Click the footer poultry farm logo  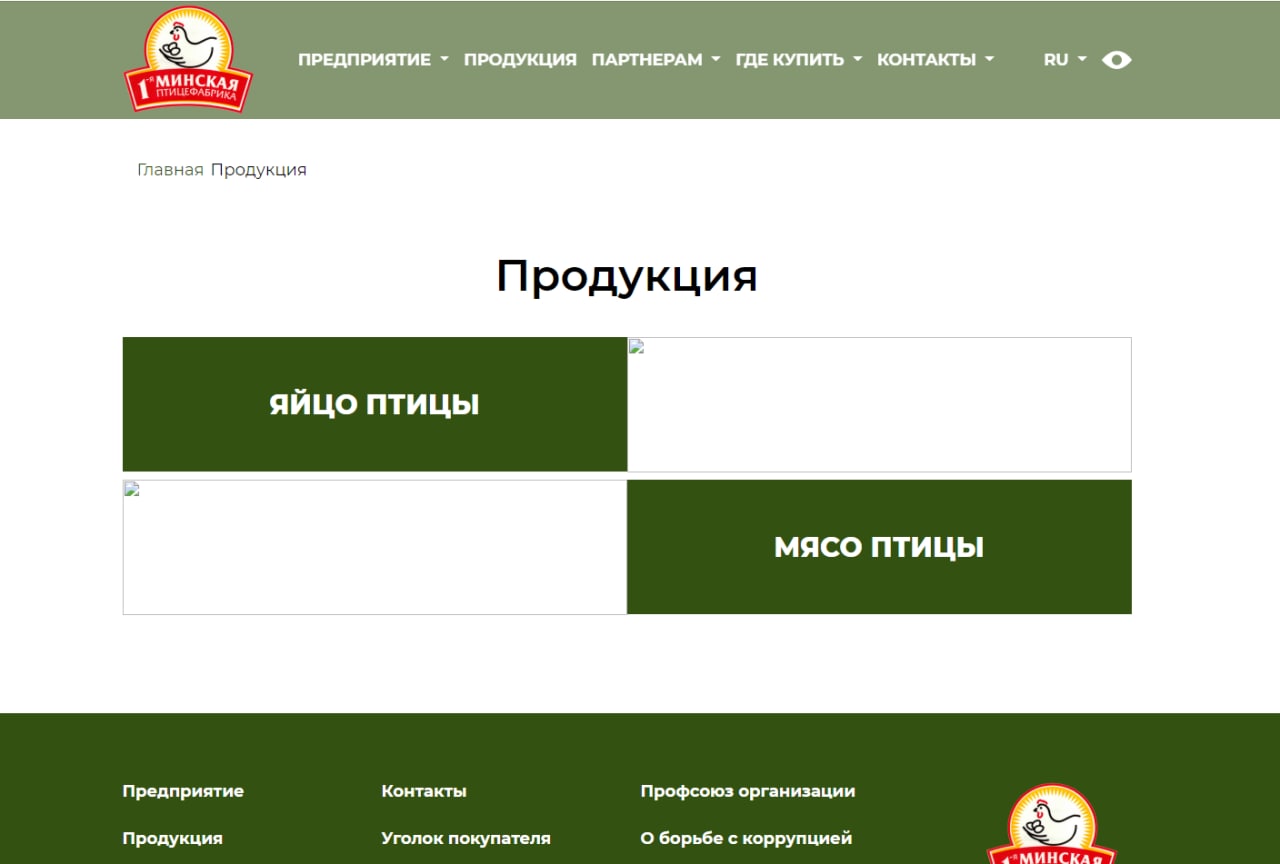(x=1052, y=824)
